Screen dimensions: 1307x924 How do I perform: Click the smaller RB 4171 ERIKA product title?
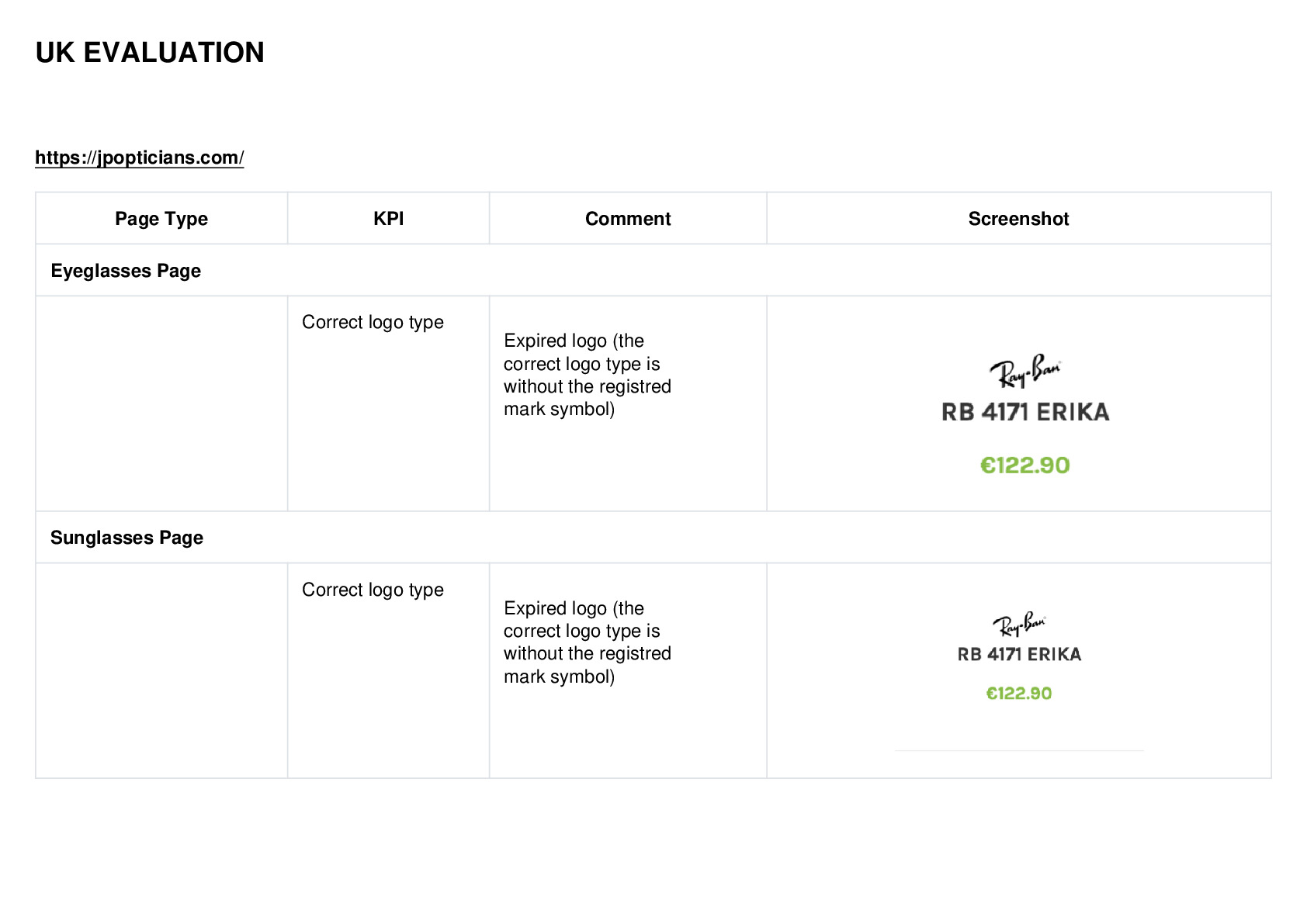point(1019,654)
